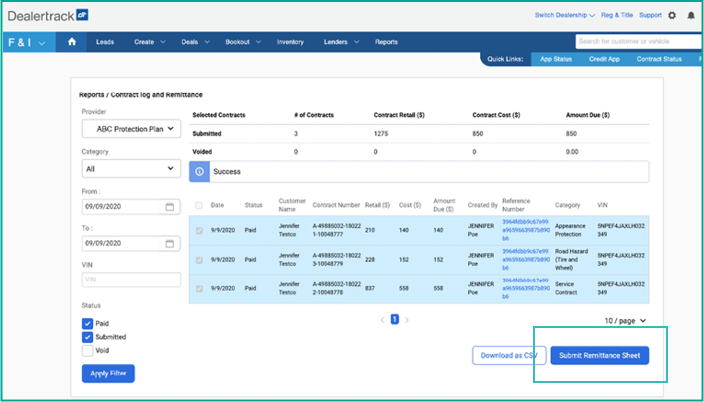The height and width of the screenshot is (402, 704).
Task: Click the Dealertrack logo
Action: coord(48,16)
